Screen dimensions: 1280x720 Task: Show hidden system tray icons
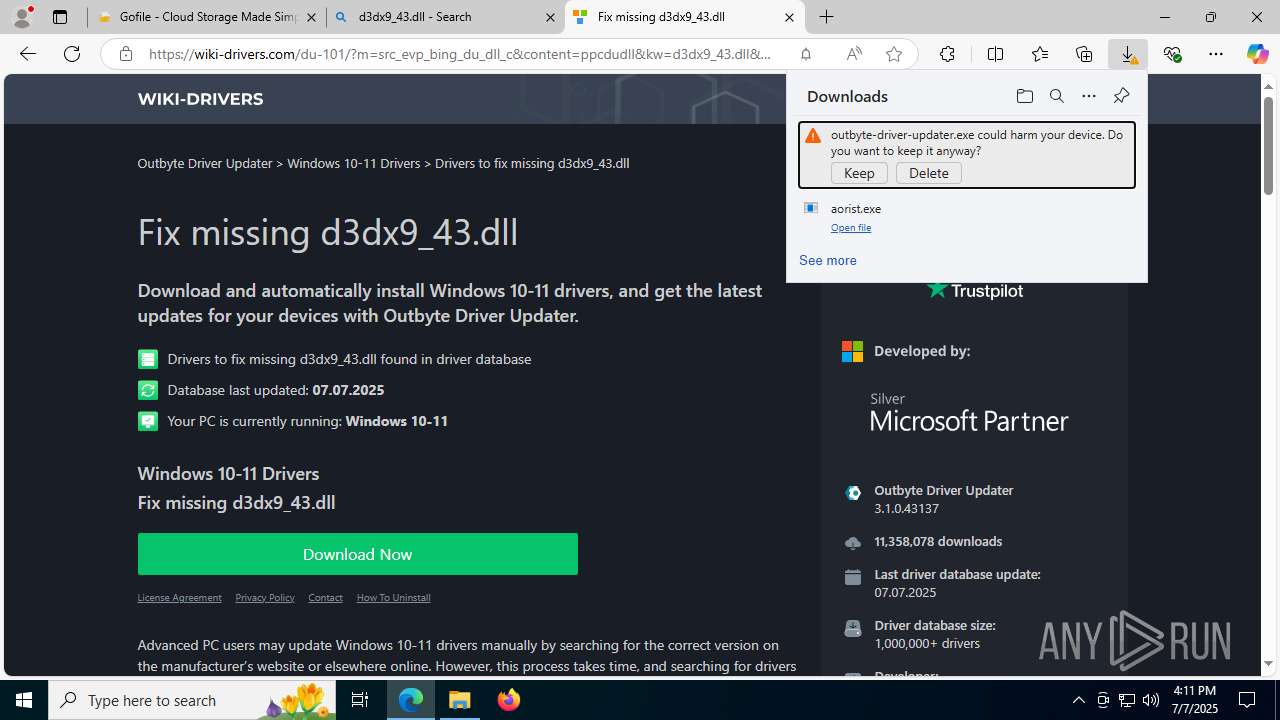tap(1078, 700)
